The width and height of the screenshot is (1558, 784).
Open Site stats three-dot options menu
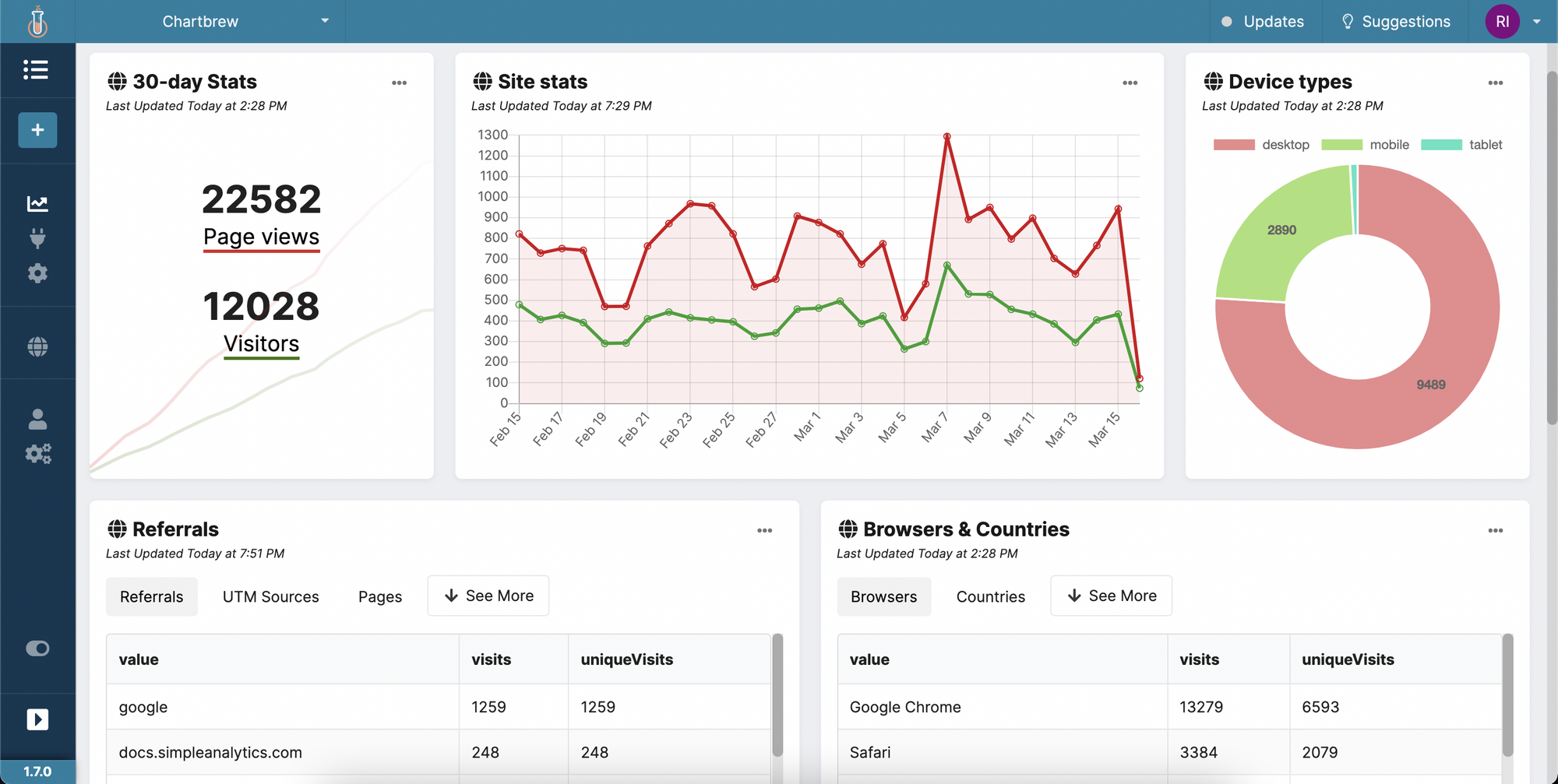(1130, 83)
